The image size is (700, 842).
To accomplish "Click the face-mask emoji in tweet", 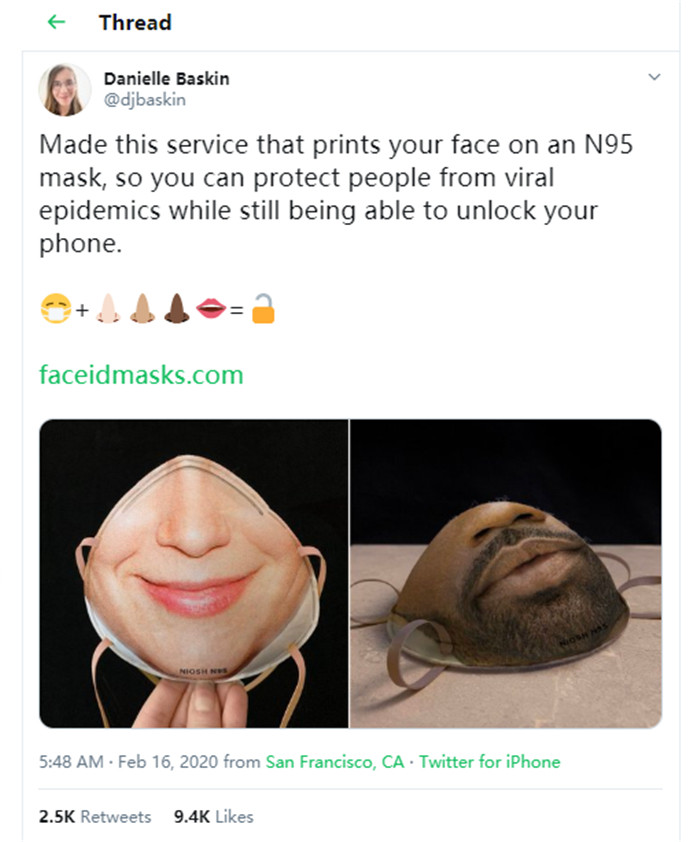I will click(x=54, y=312).
